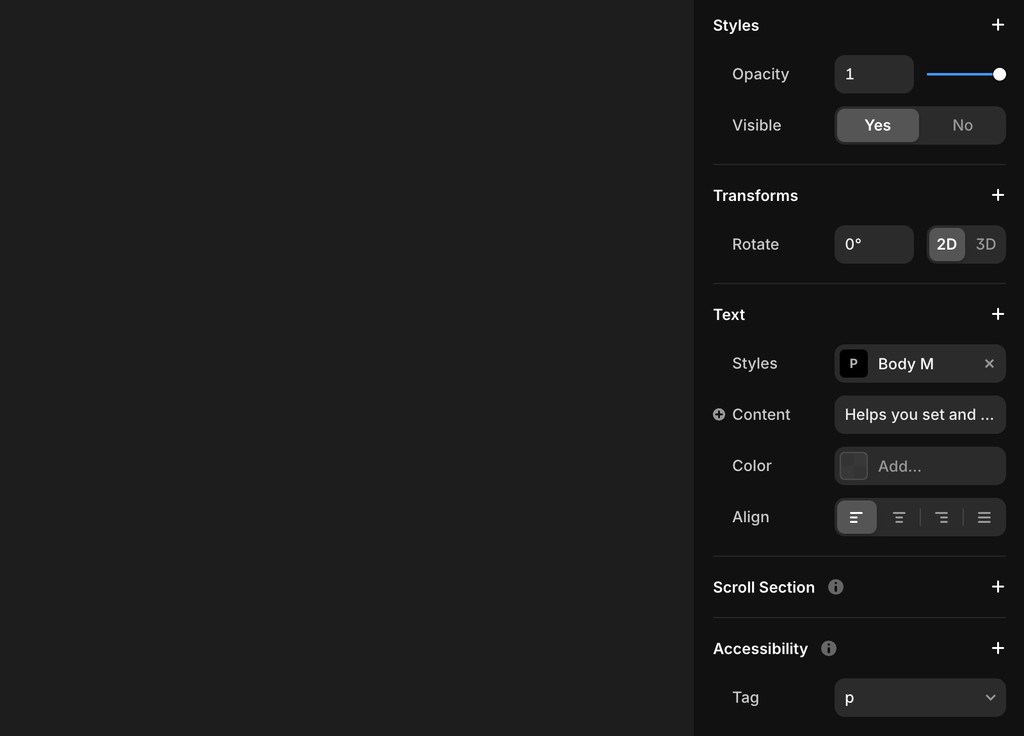The width and height of the screenshot is (1024, 736).
Task: Add a text color via Add swatch
Action: tap(854, 466)
